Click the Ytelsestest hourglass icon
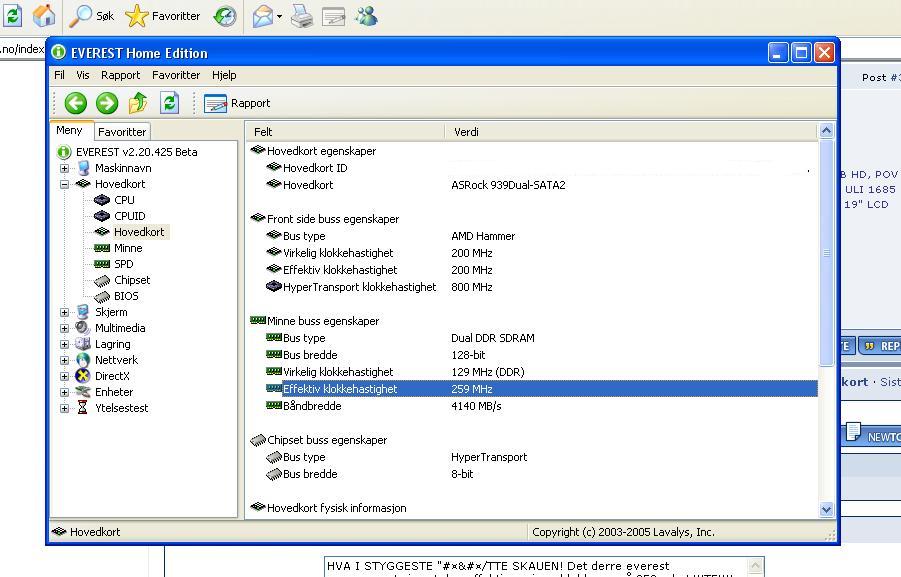The image size is (901, 577). pos(83,408)
